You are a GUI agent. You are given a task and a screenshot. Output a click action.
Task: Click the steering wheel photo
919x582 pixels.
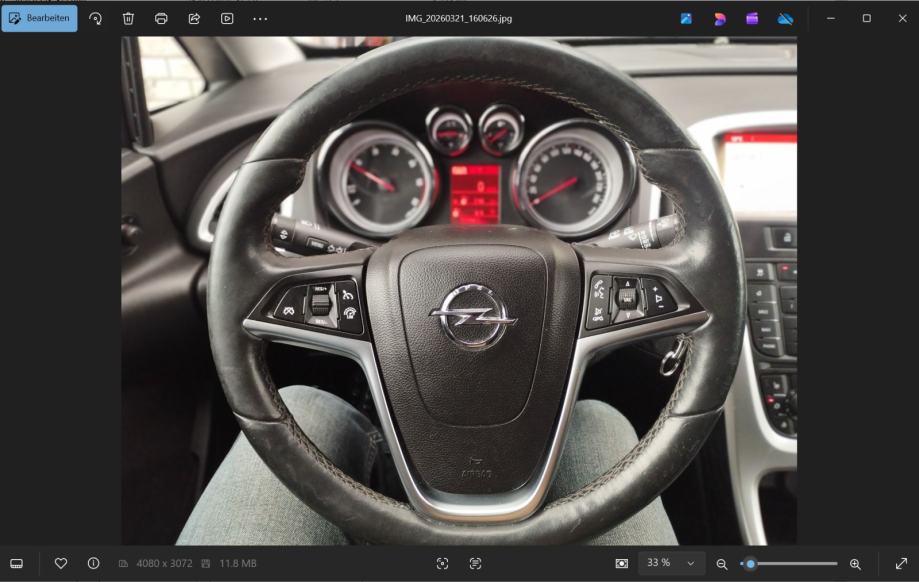(x=459, y=291)
